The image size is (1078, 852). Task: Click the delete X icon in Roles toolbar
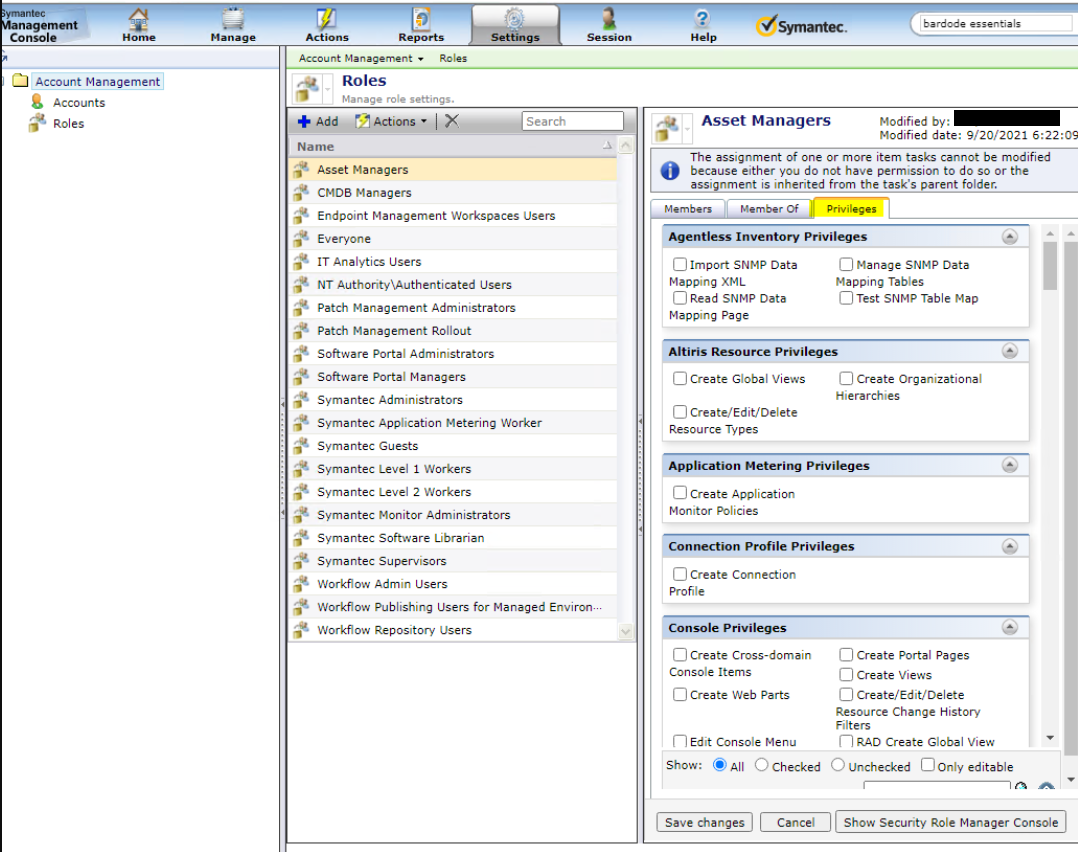452,121
